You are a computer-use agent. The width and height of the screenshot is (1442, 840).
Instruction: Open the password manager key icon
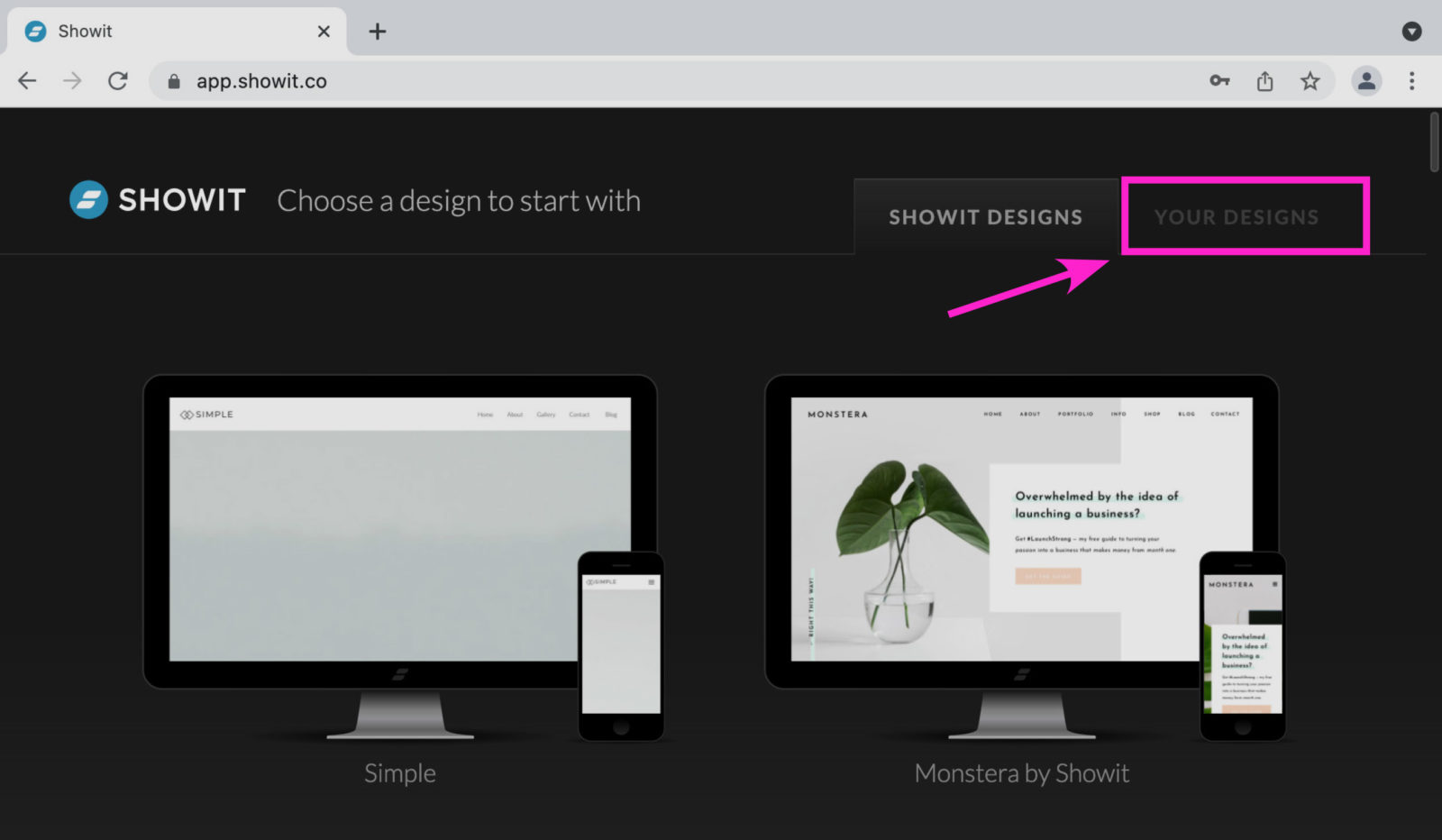tap(1219, 80)
